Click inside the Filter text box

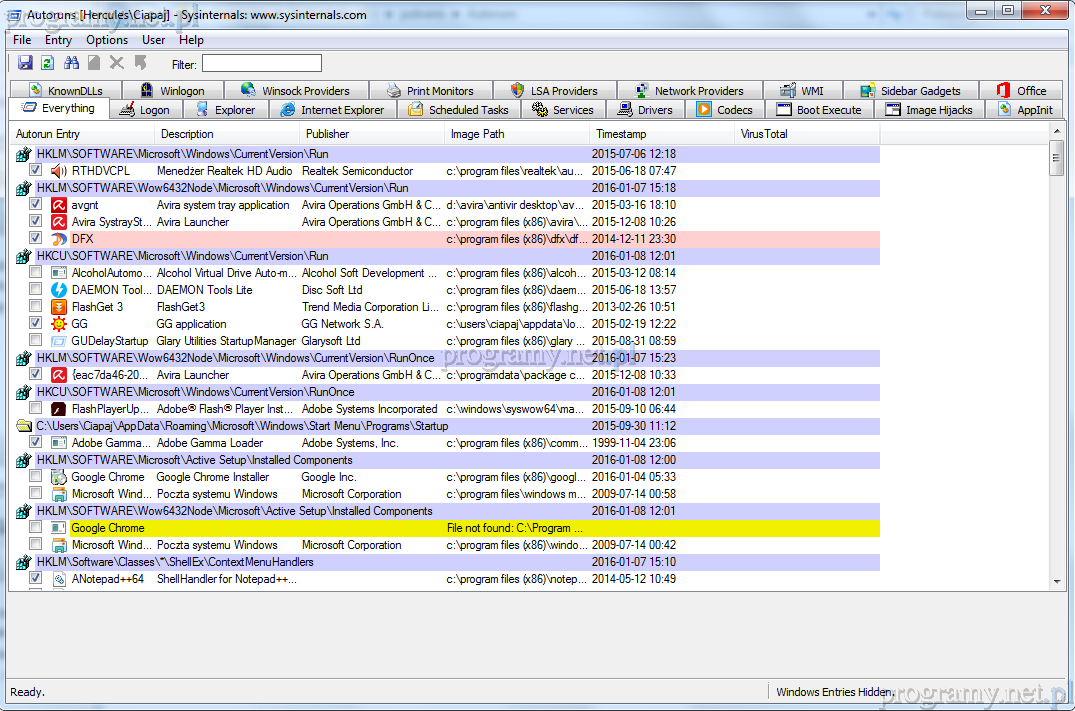pos(262,64)
